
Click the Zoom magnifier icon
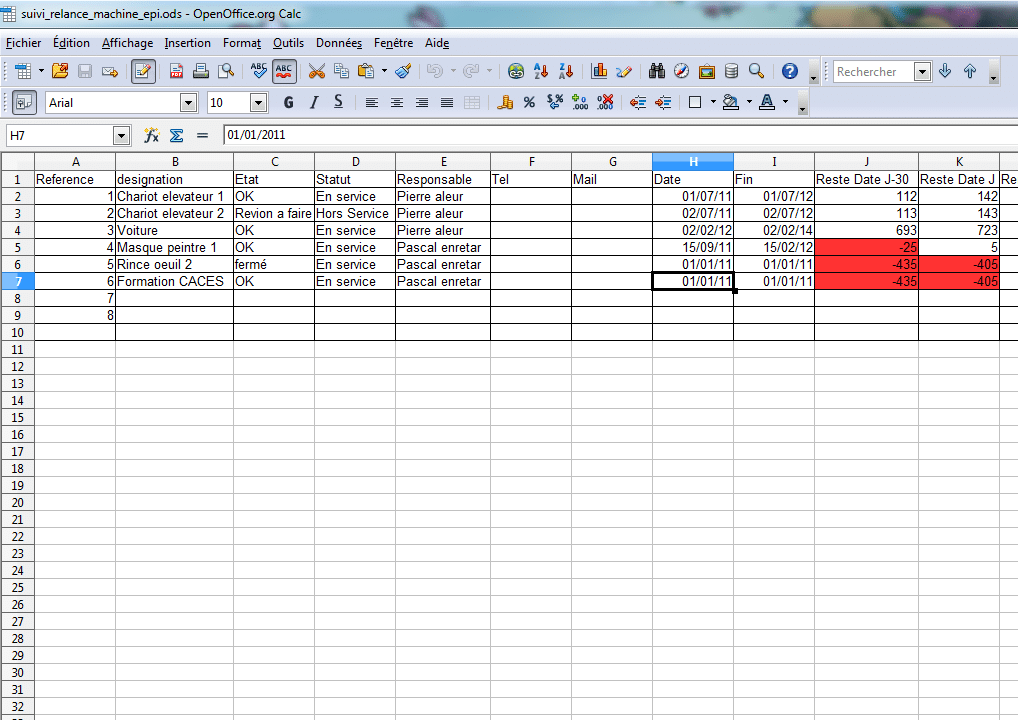(756, 71)
